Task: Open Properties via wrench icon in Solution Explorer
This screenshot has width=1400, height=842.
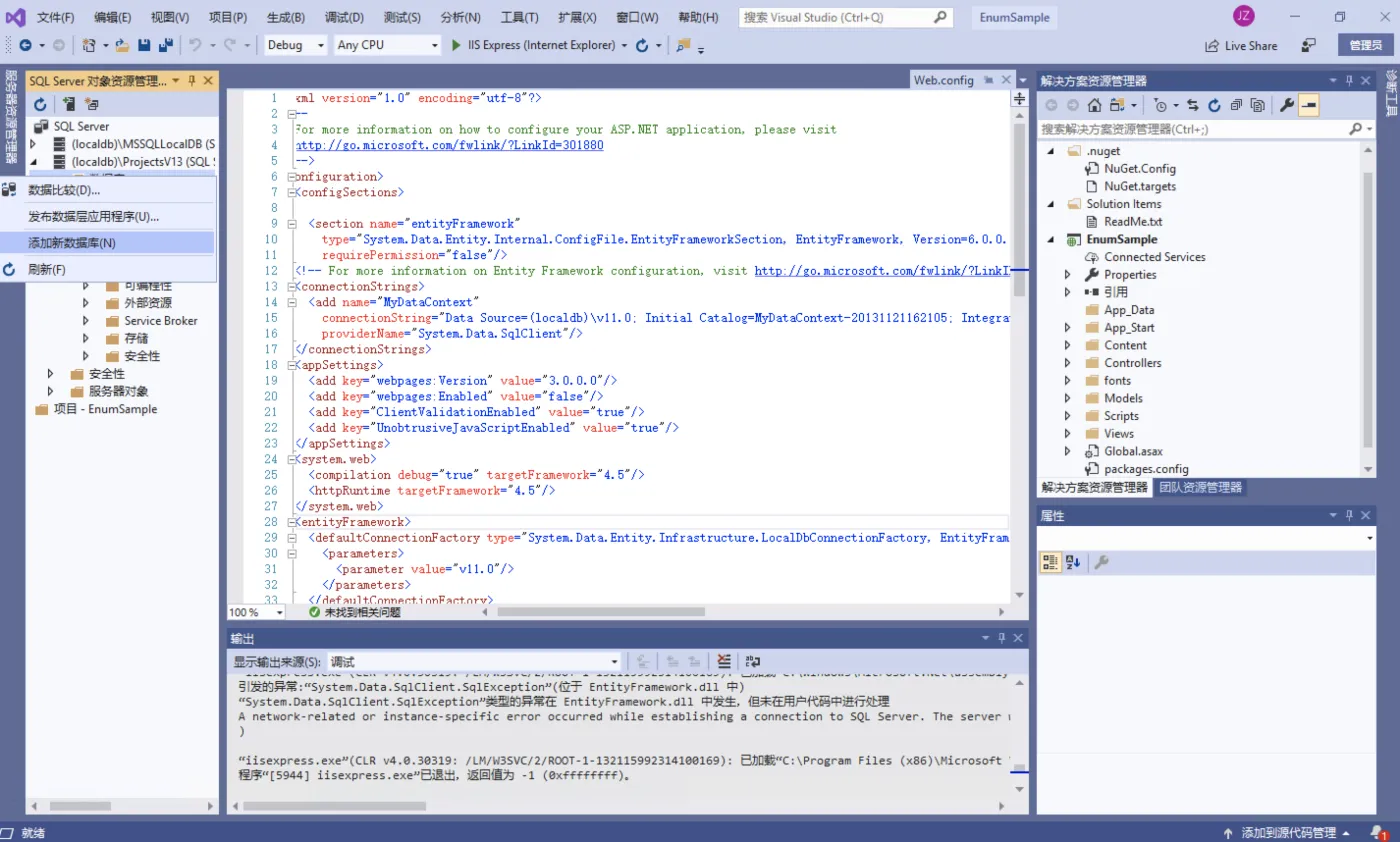Action: coord(1287,105)
